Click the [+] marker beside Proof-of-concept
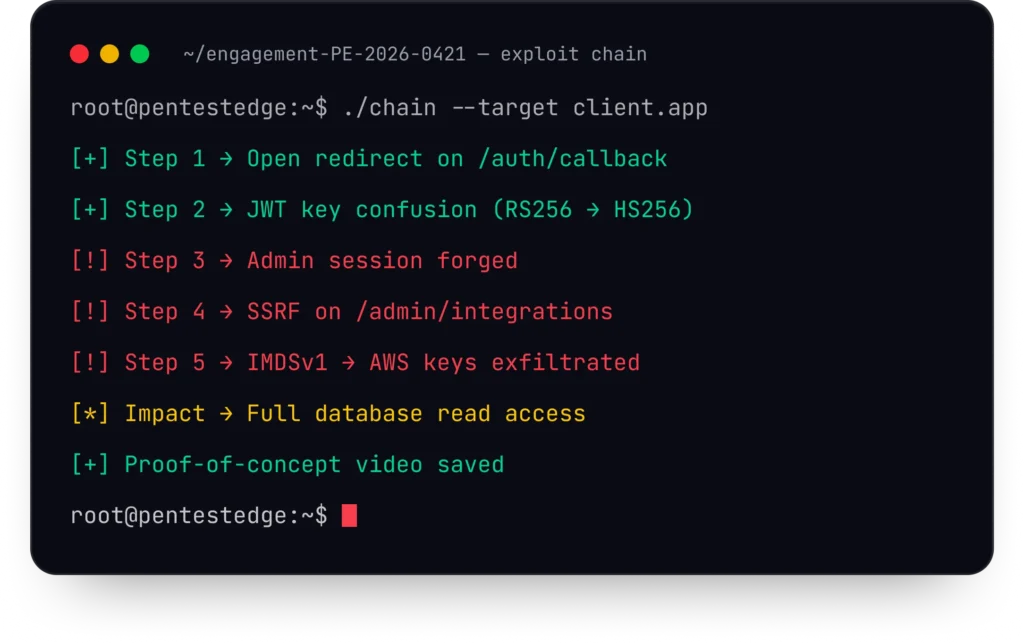The image size is (1024, 643). tap(90, 464)
